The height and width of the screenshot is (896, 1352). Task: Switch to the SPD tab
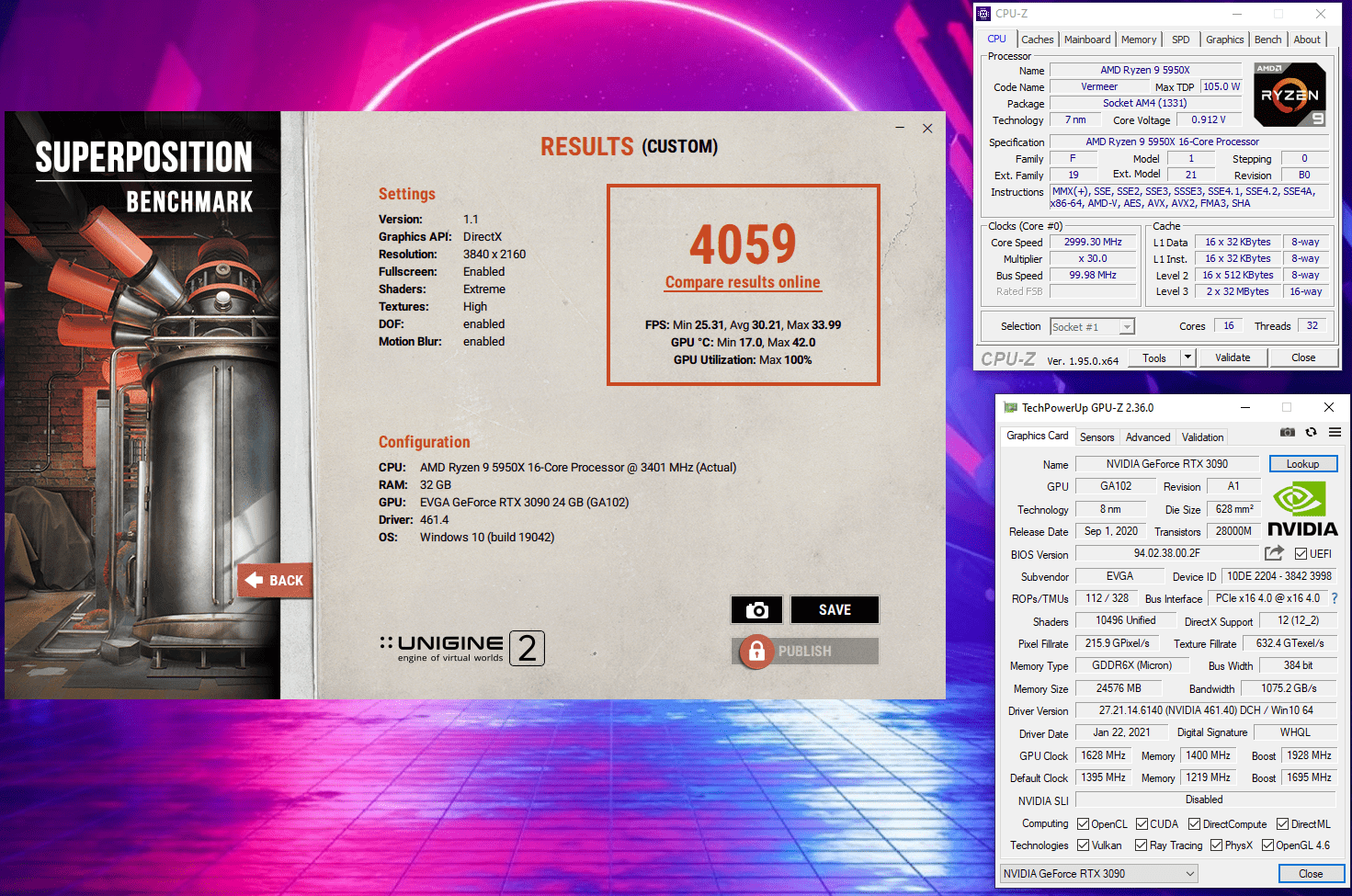coord(1181,40)
